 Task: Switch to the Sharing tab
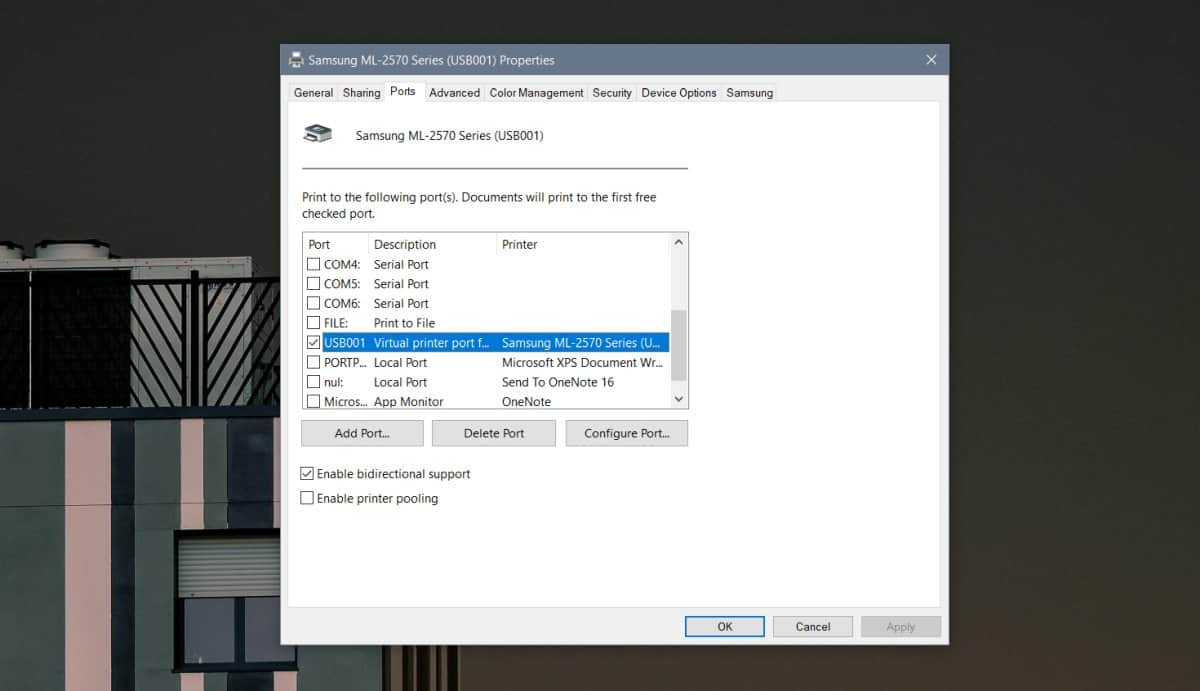pos(361,92)
